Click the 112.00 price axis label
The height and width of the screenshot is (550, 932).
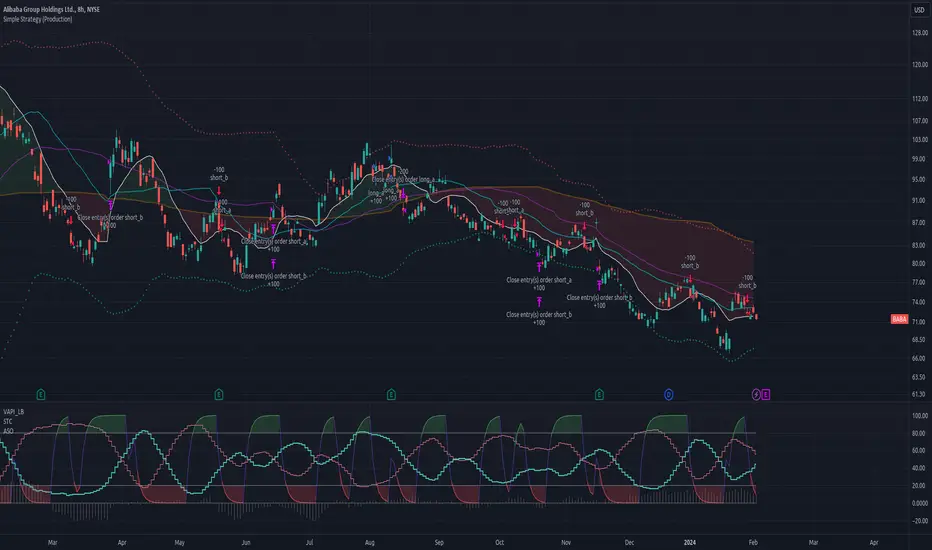920,99
